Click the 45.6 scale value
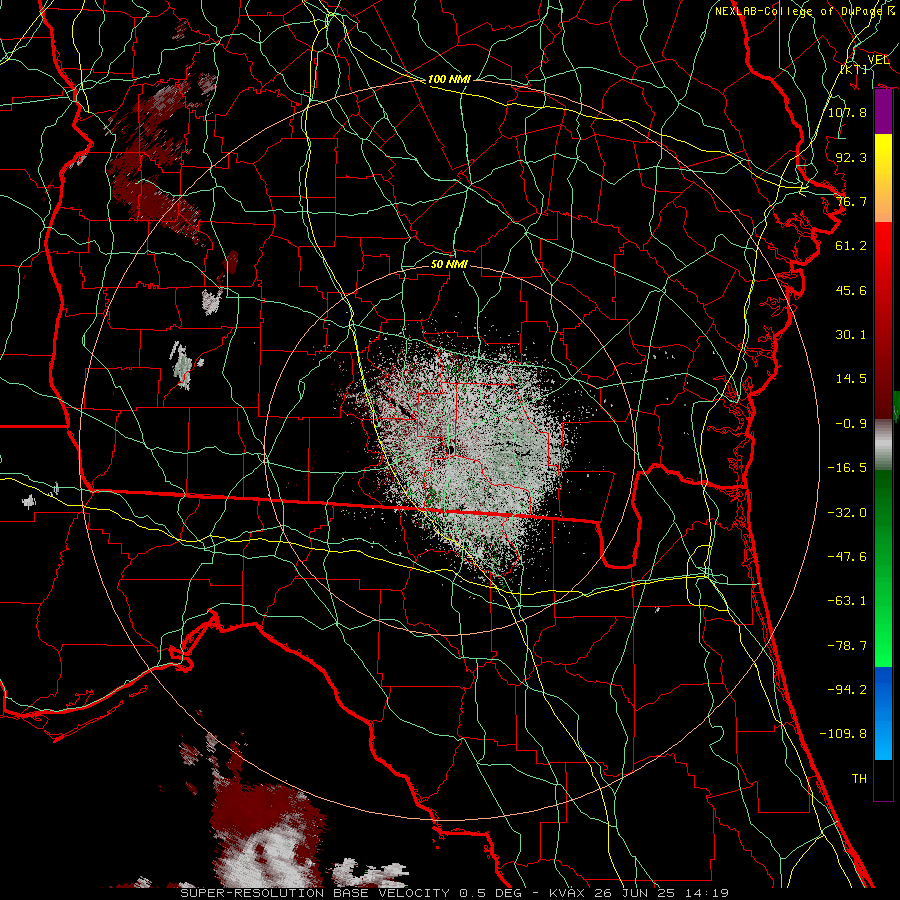 click(851, 290)
